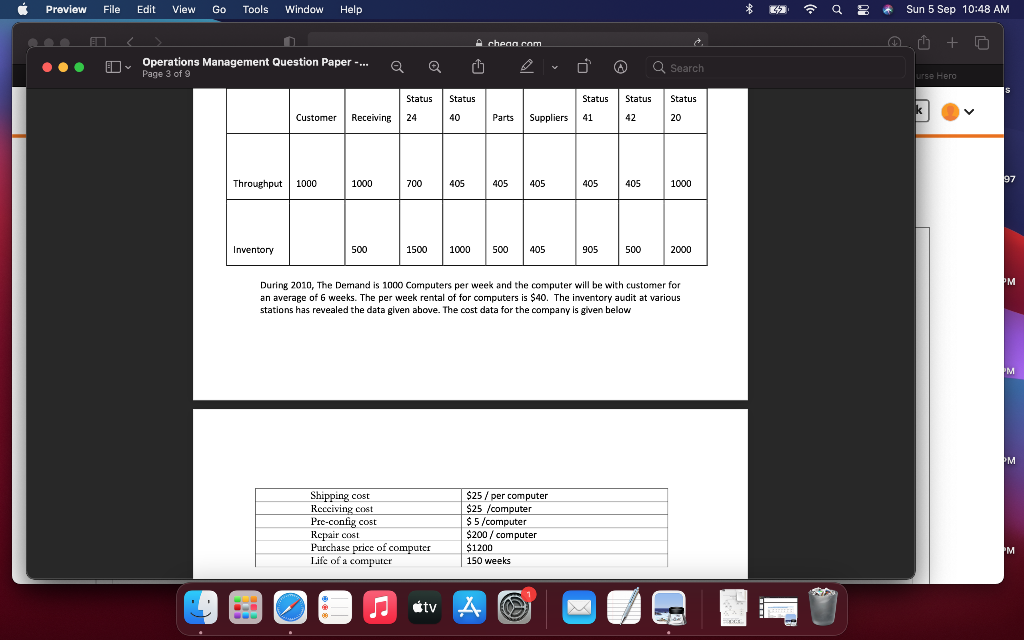Click the Zoom Out magnifier icon

coord(397,67)
